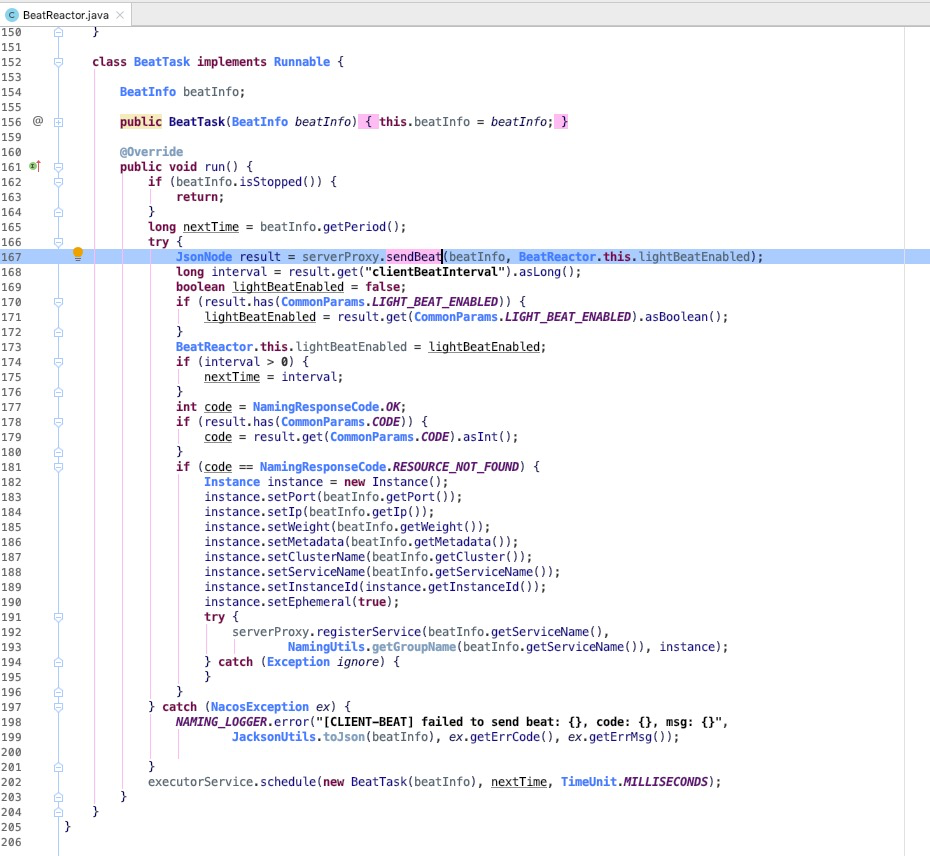Collapse the RESOURCE_NOT_FOUND if-block on line 181

point(58,467)
